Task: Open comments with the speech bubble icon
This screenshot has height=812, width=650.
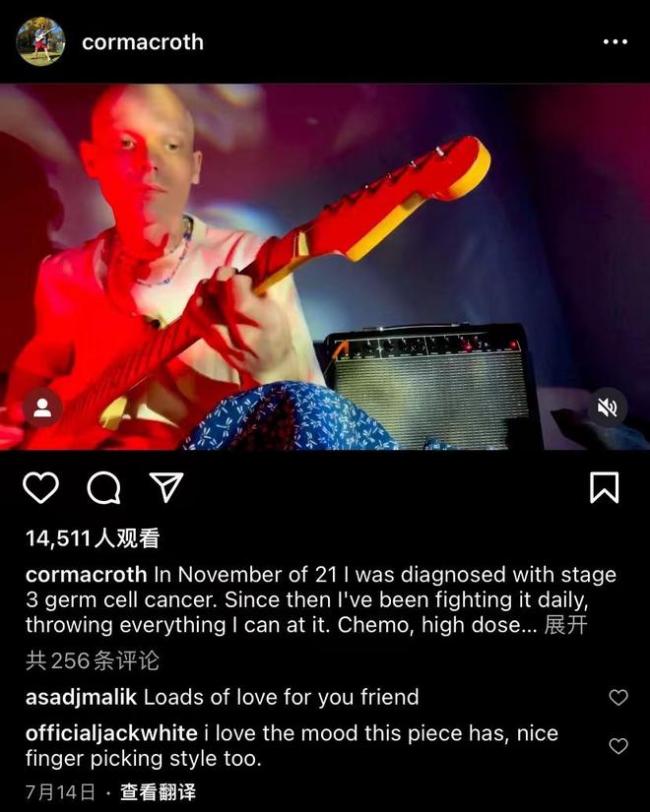Action: 104,488
